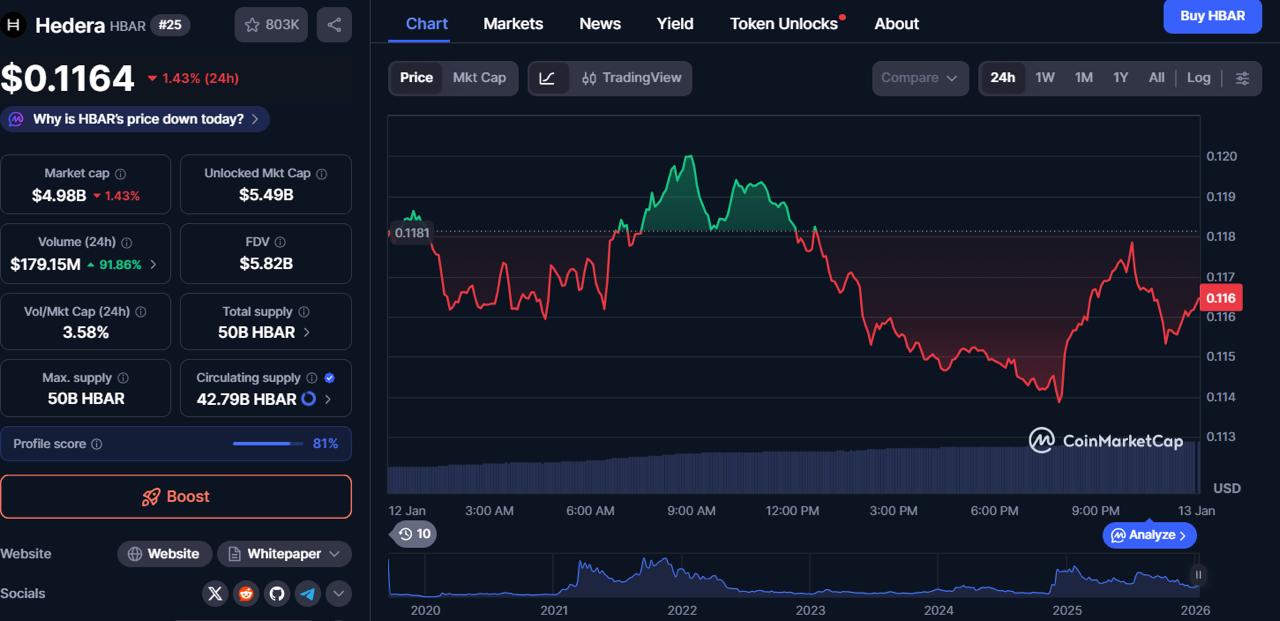Expand the Compare dropdown
Viewport: 1280px width, 621px height.
pyautogui.click(x=919, y=77)
